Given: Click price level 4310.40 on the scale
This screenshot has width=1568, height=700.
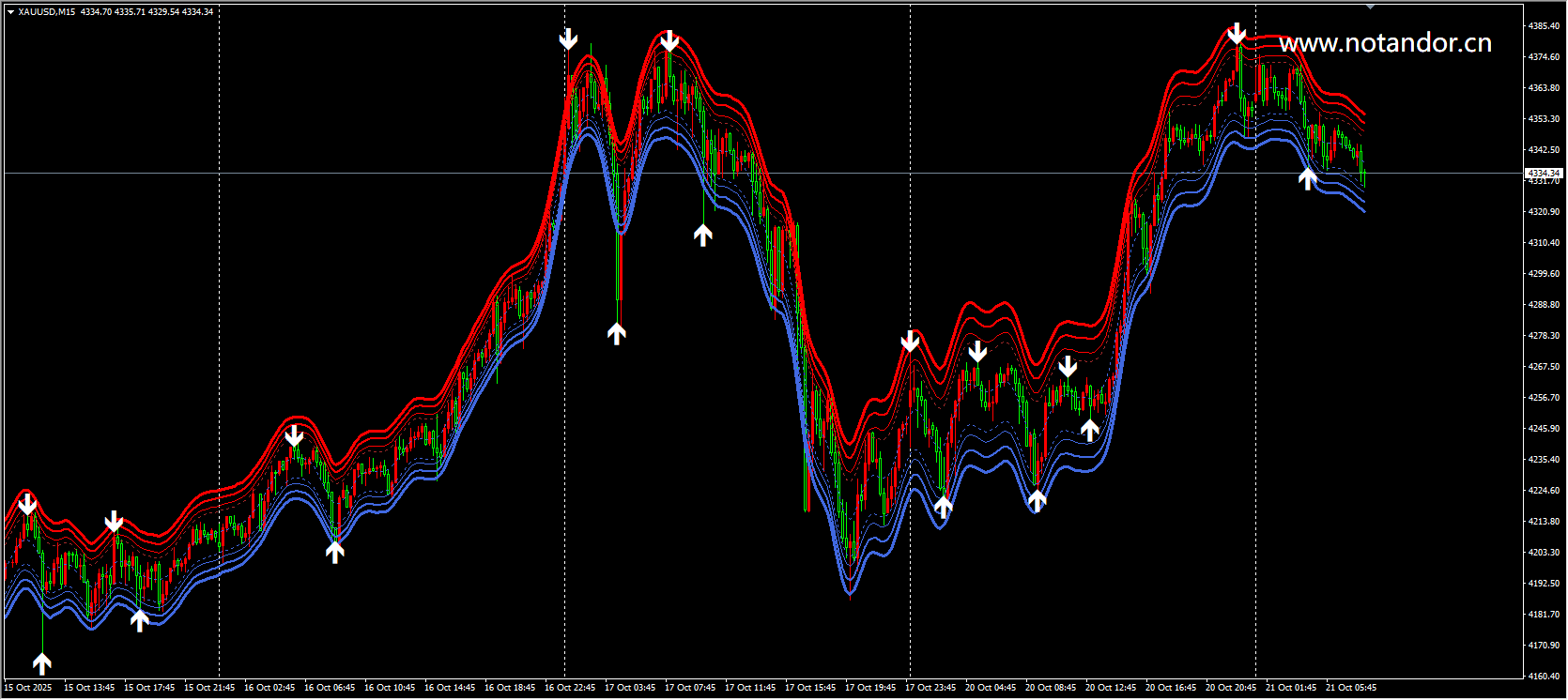Looking at the screenshot, I should [x=1544, y=243].
